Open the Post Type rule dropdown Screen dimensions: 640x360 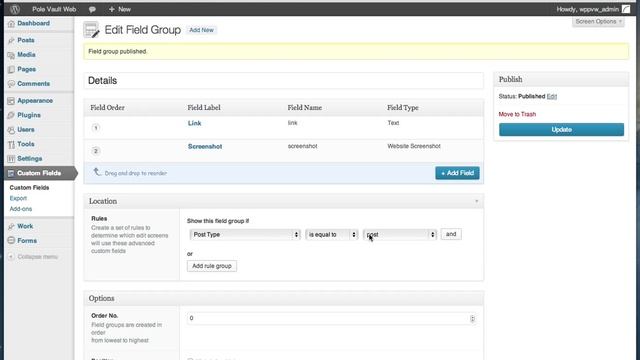(x=245, y=234)
